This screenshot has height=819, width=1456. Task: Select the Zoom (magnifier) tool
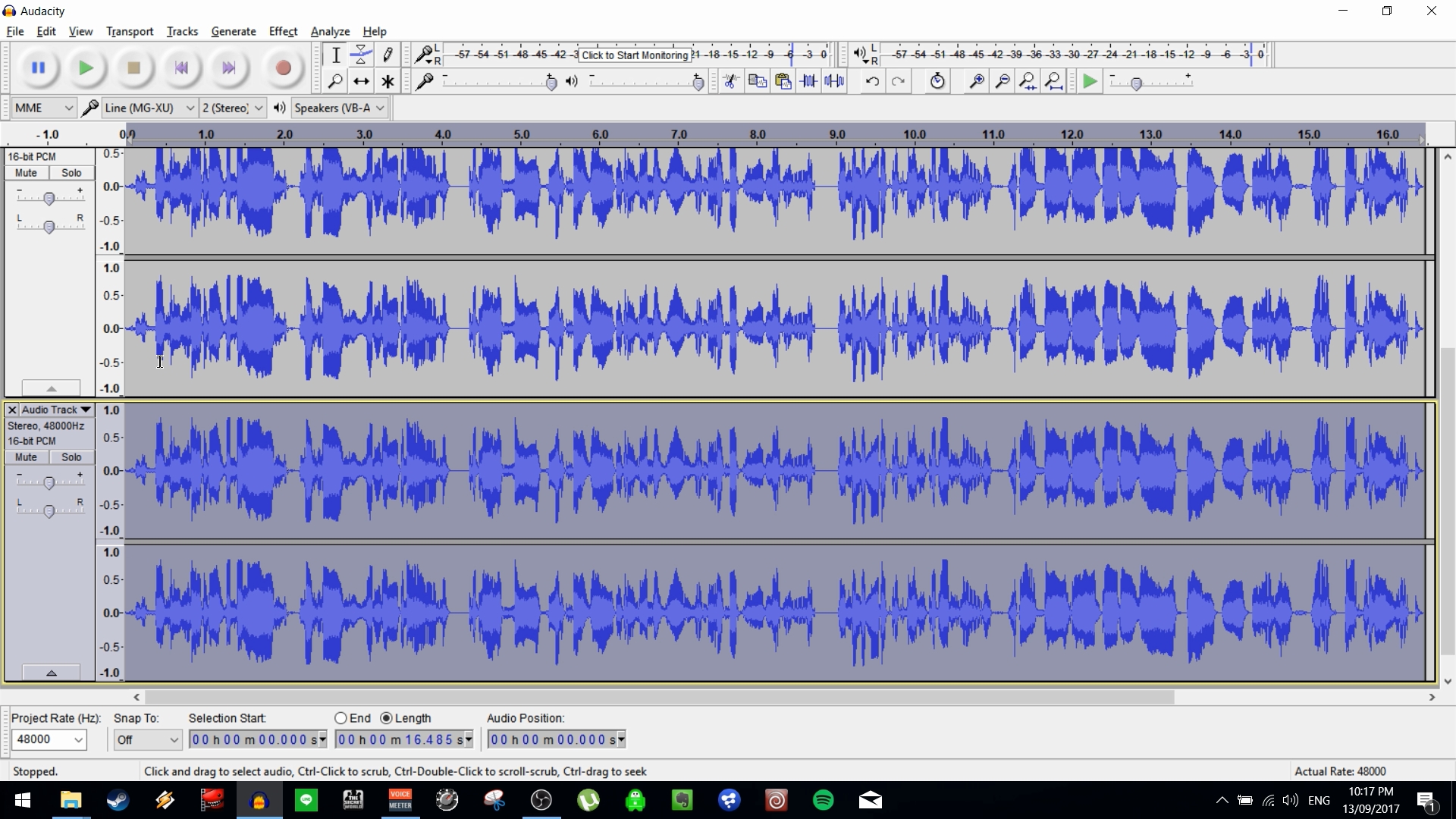point(336,81)
